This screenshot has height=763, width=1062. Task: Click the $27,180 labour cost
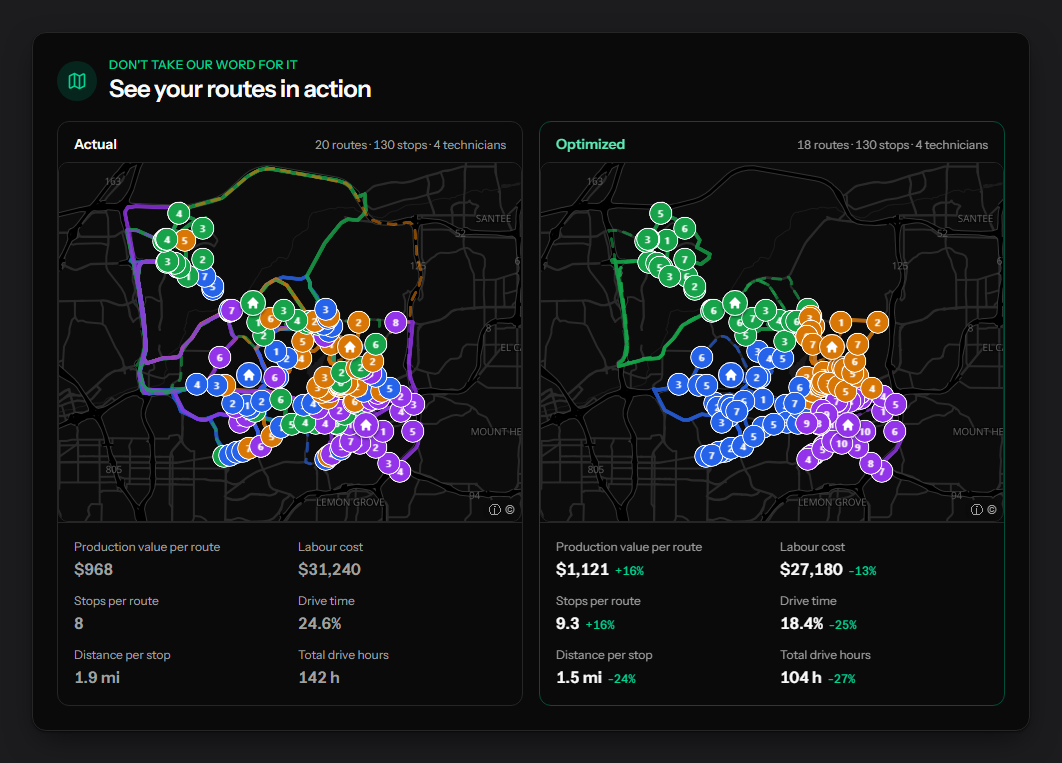[811, 569]
